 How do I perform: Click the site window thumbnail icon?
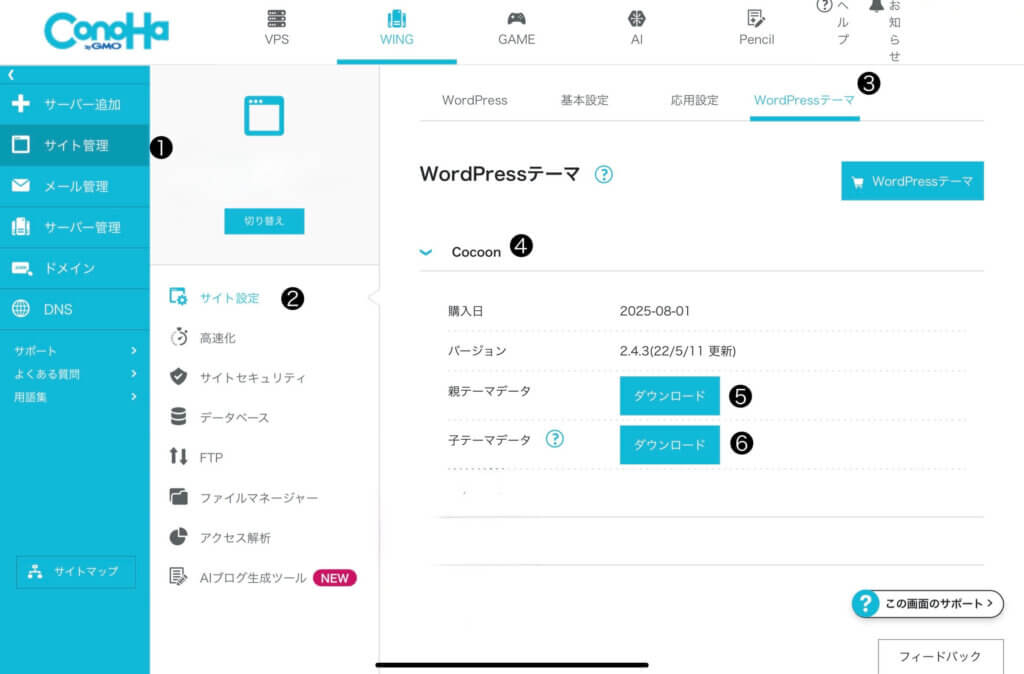point(264,116)
